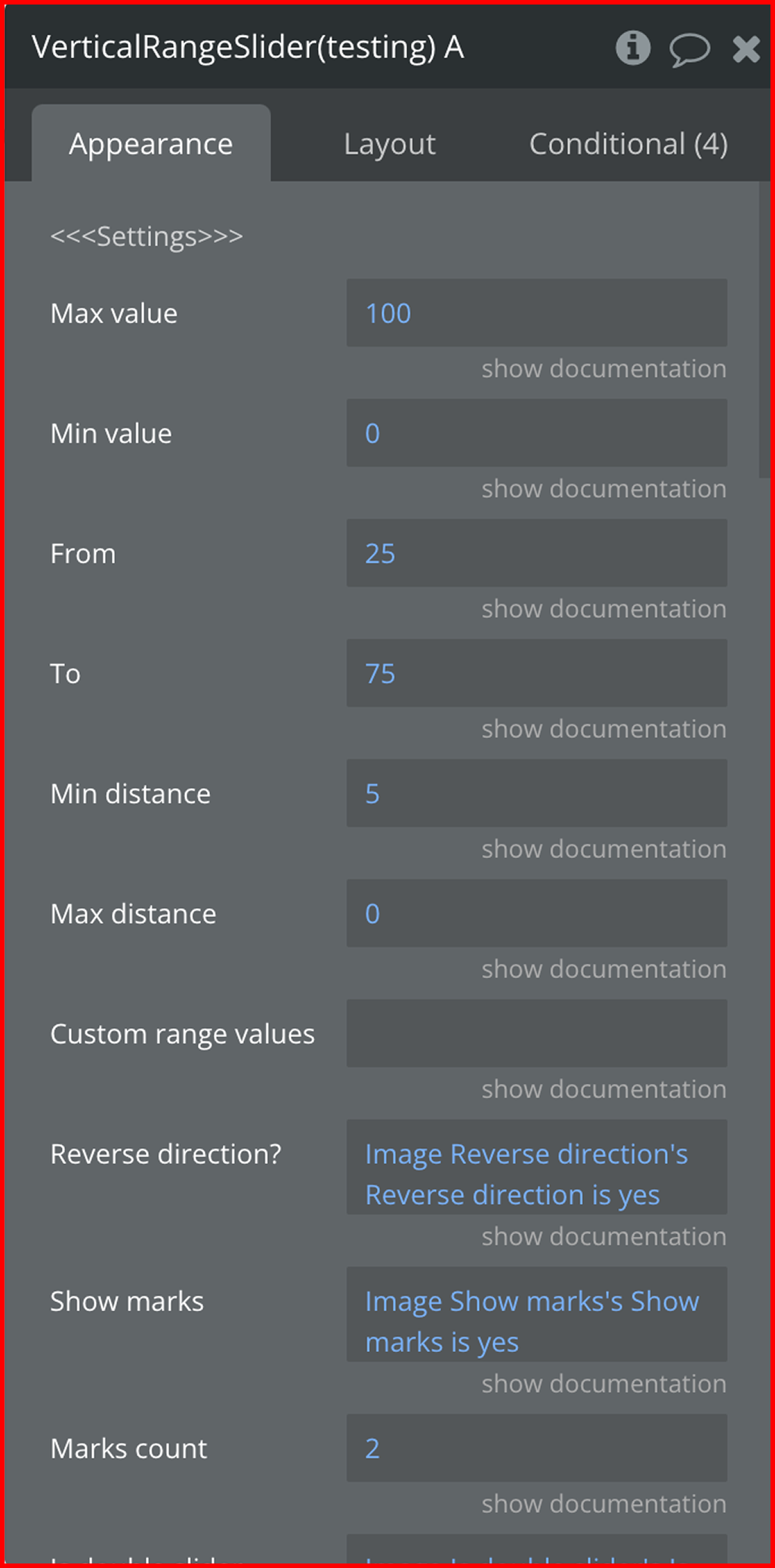Click the Min distance input field
The image size is (775, 1568).
pos(536,793)
